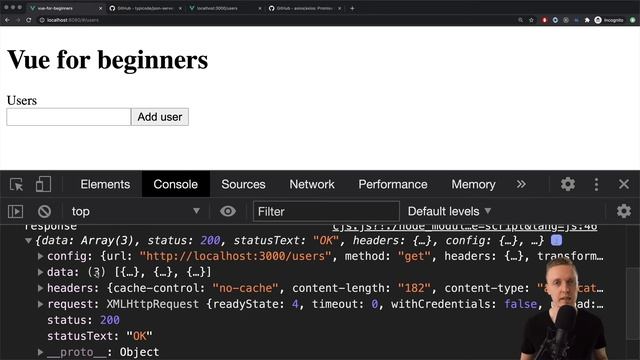Click the Vue for beginners heading
This screenshot has height=360, width=640.
click(108, 60)
